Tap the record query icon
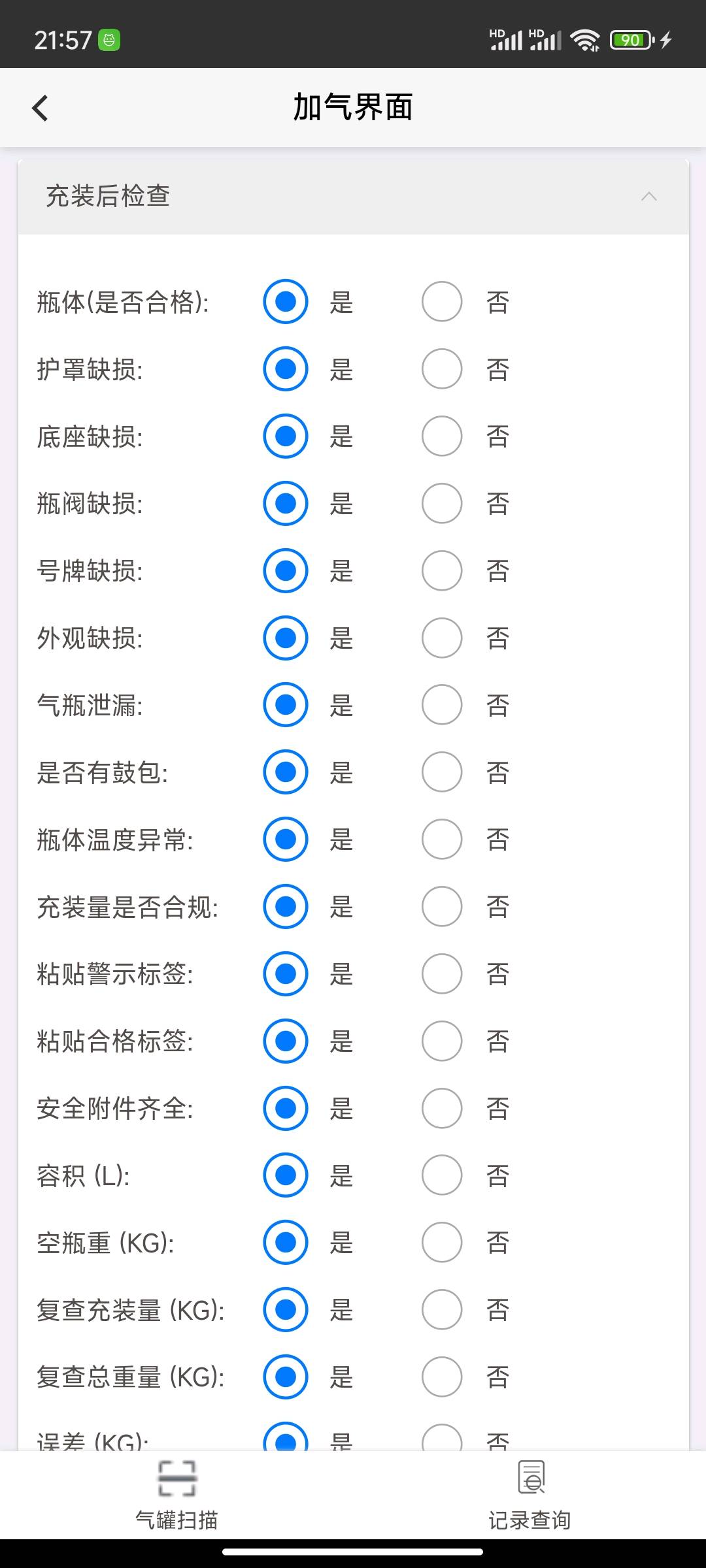This screenshot has width=706, height=1568. click(531, 1478)
